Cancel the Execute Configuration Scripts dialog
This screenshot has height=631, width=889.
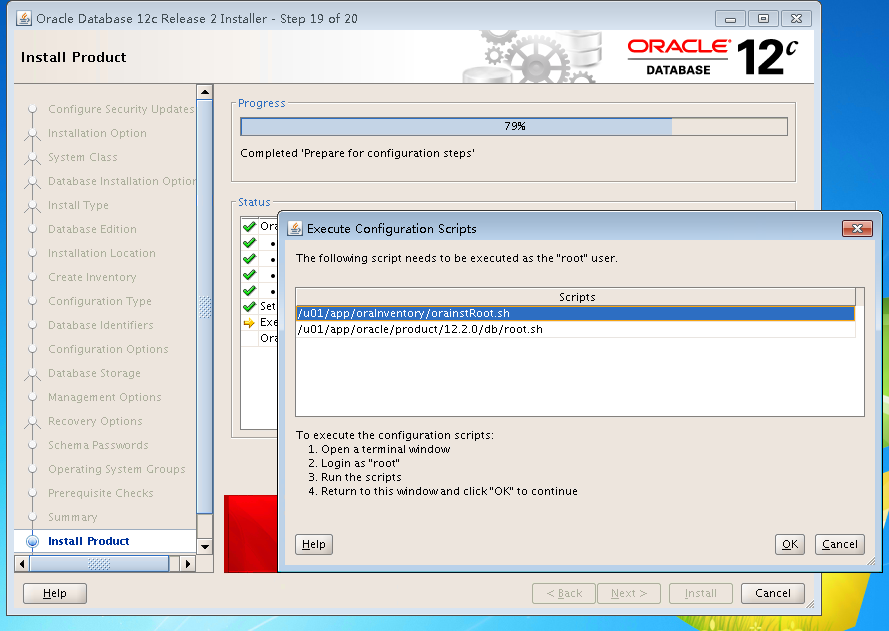[x=840, y=544]
